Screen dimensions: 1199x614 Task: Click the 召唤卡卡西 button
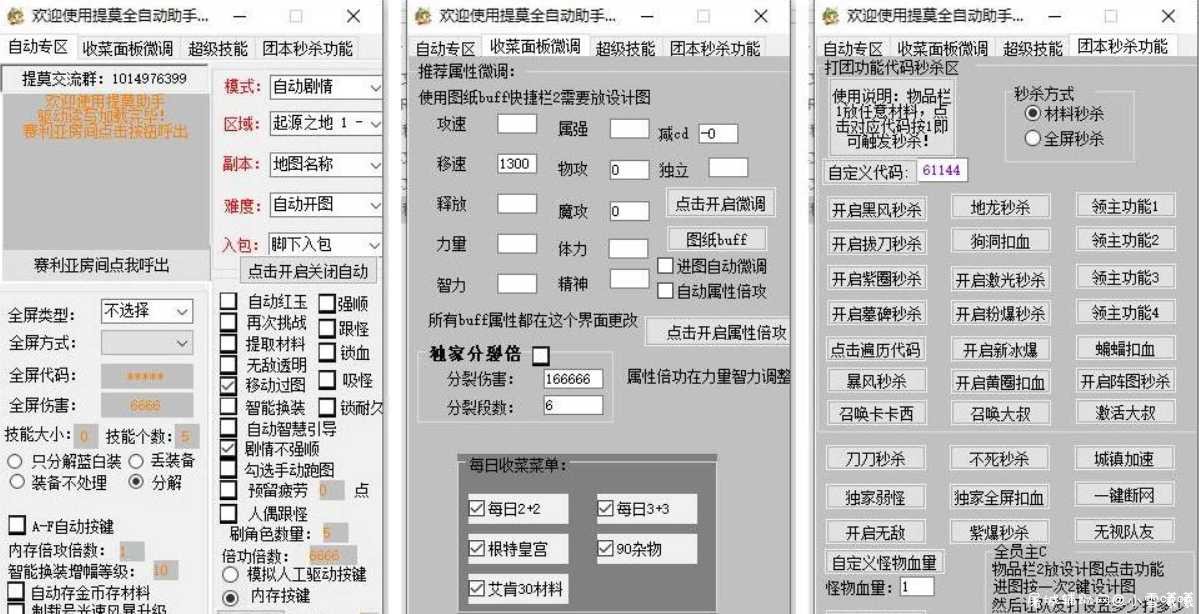pos(876,414)
